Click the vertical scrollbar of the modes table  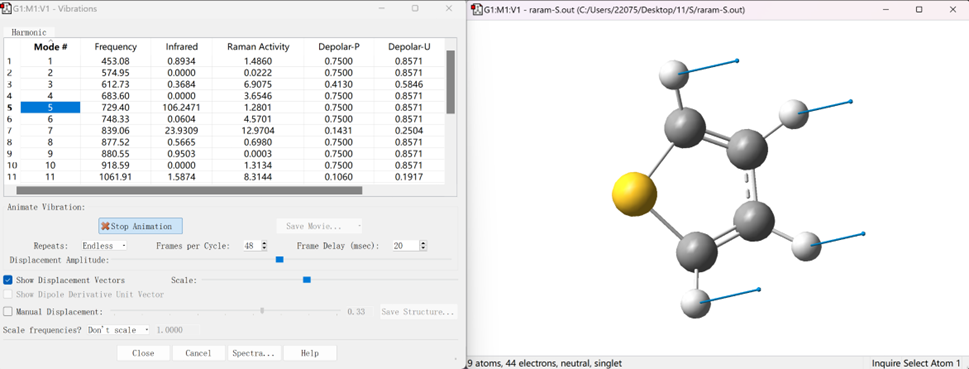click(x=451, y=82)
